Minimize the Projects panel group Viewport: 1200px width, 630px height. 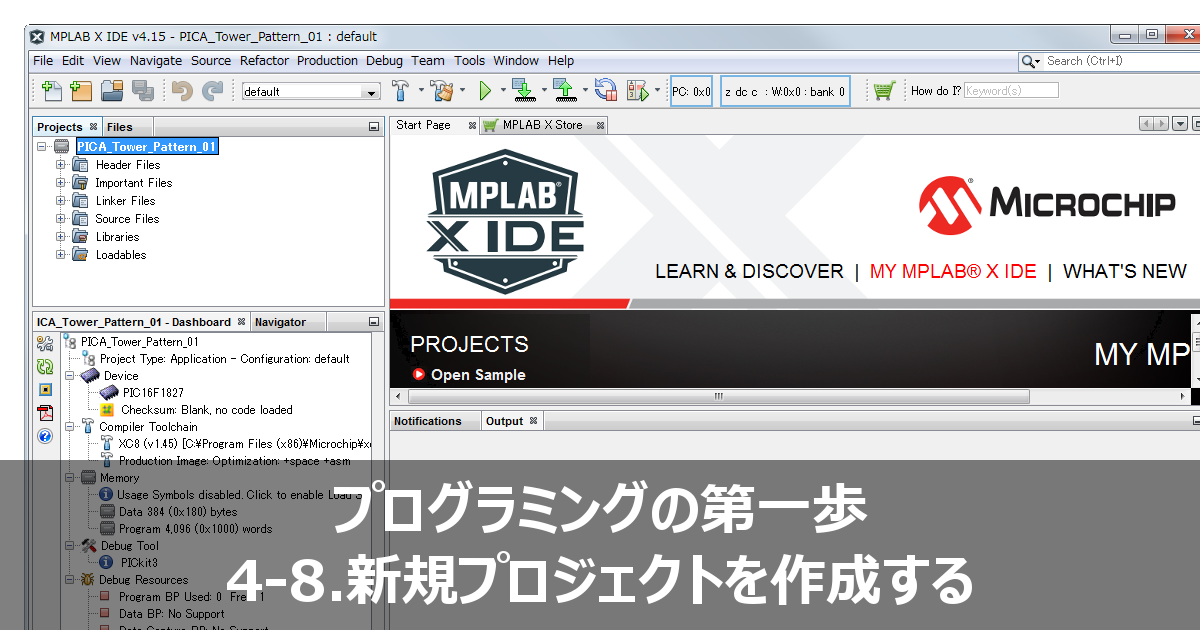click(374, 127)
